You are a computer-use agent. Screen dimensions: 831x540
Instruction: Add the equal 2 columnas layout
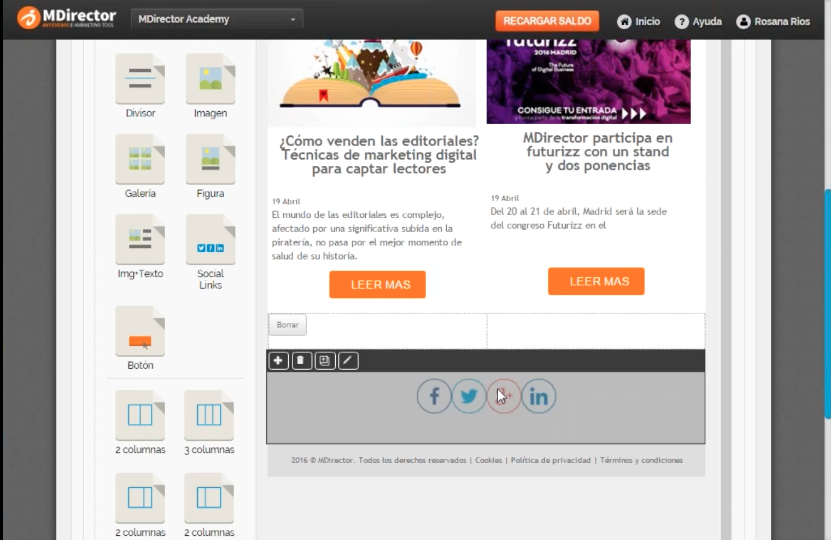click(140, 415)
